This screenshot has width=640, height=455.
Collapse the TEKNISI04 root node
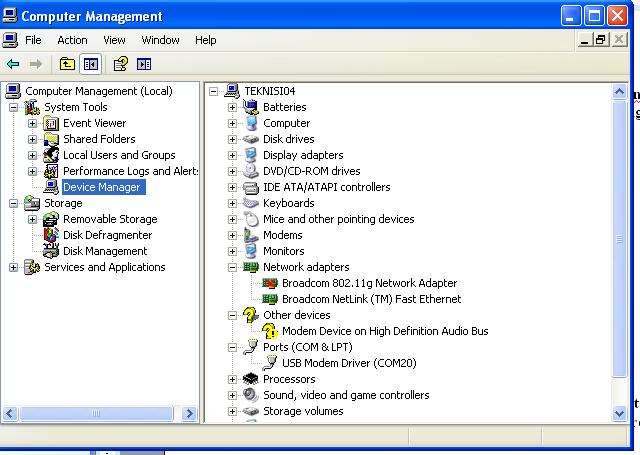213,91
